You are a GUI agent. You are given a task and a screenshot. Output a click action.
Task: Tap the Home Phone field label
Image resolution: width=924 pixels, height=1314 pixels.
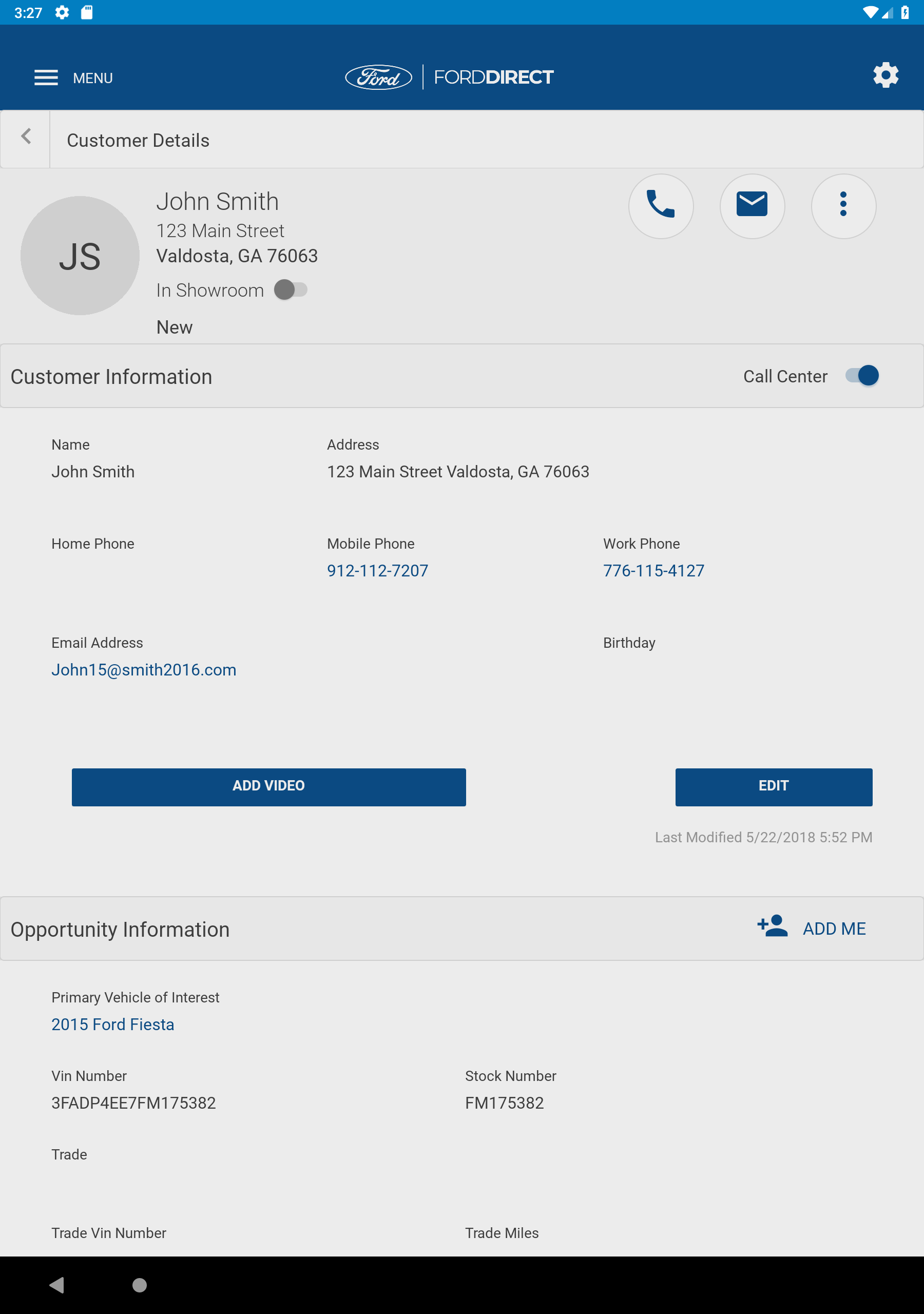coord(93,544)
